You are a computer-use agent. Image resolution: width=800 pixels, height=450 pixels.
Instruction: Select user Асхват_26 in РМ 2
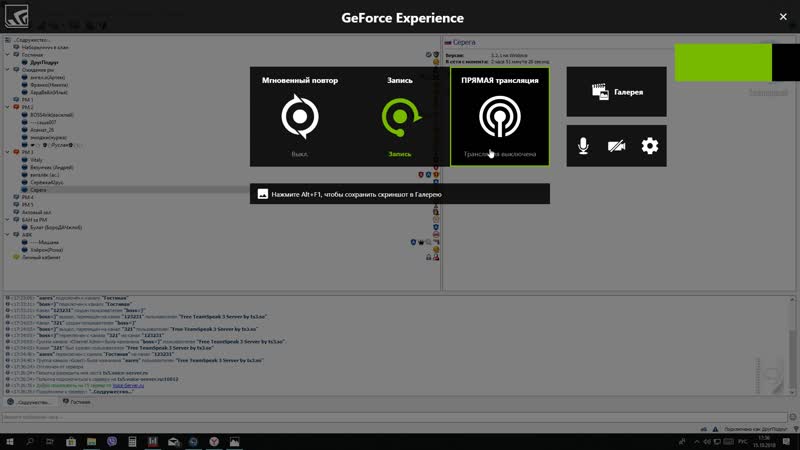(x=42, y=130)
